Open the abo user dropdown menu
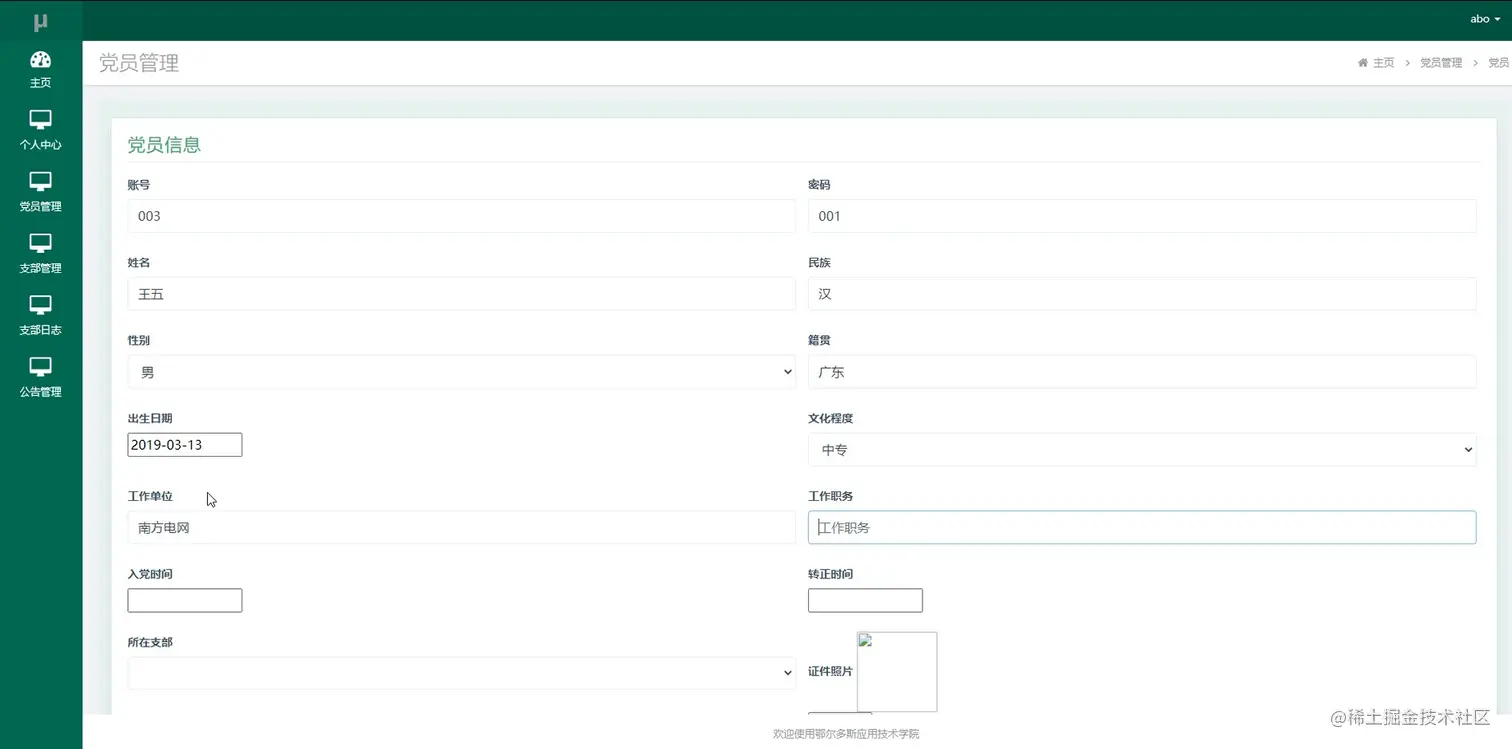 pyautogui.click(x=1485, y=19)
